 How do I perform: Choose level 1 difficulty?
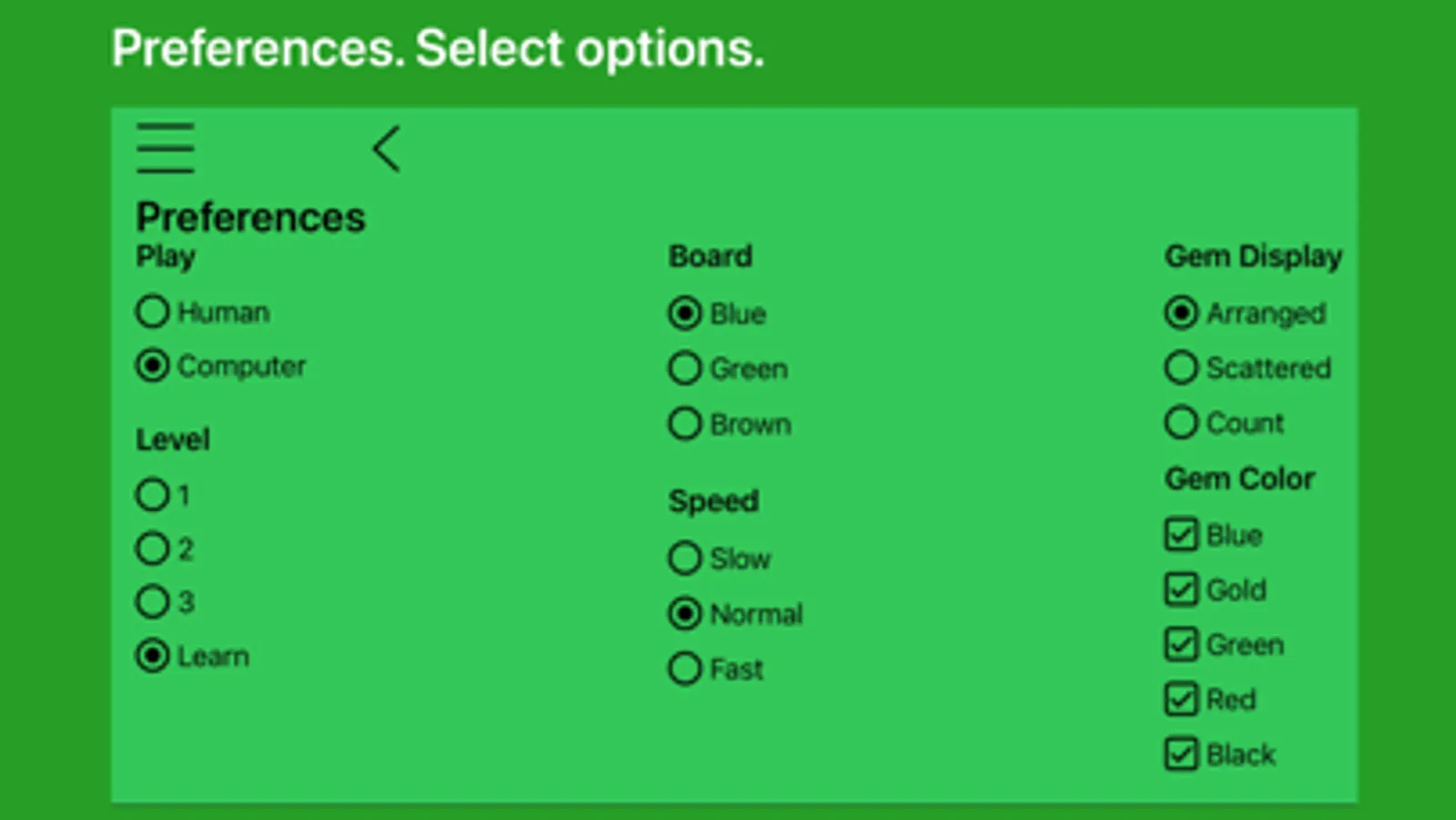(x=153, y=495)
